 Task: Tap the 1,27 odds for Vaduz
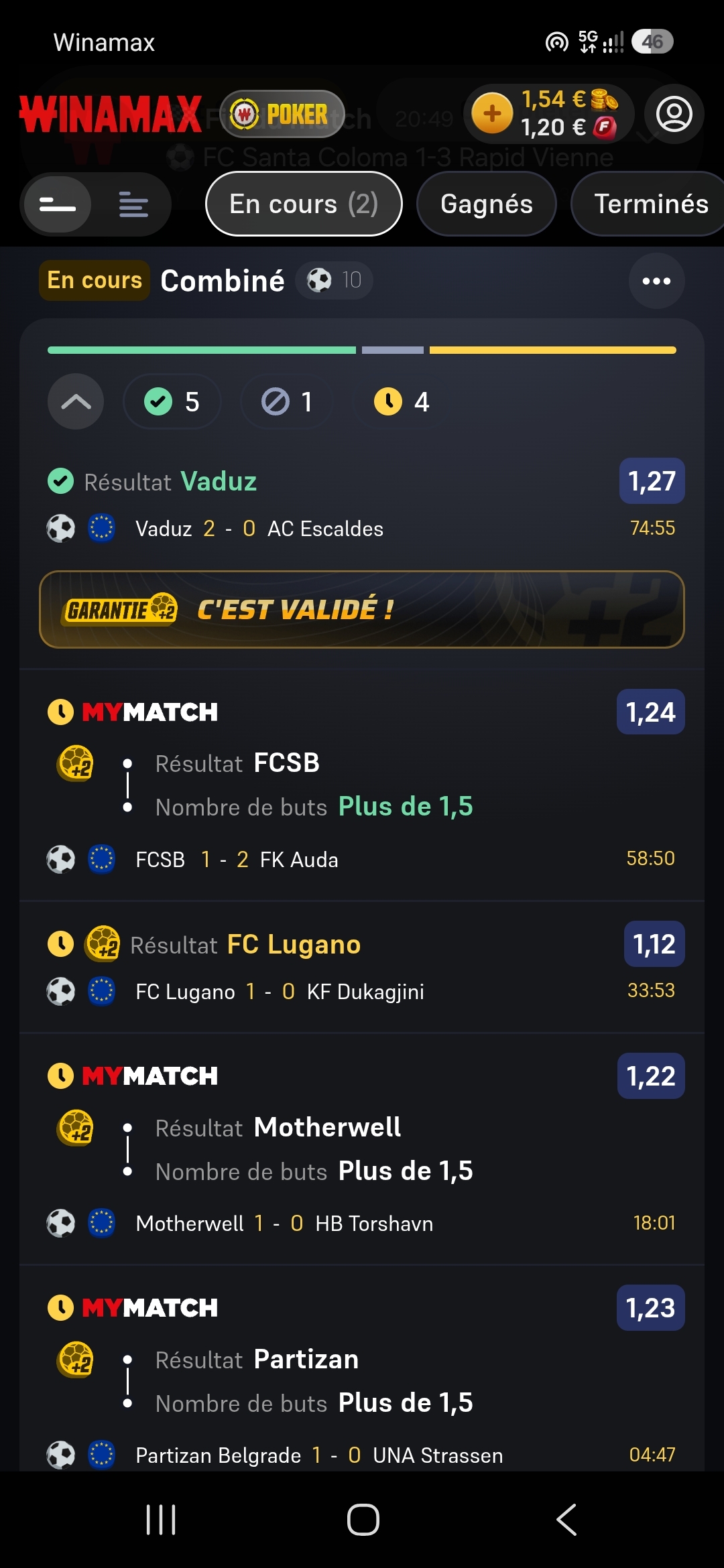[652, 481]
